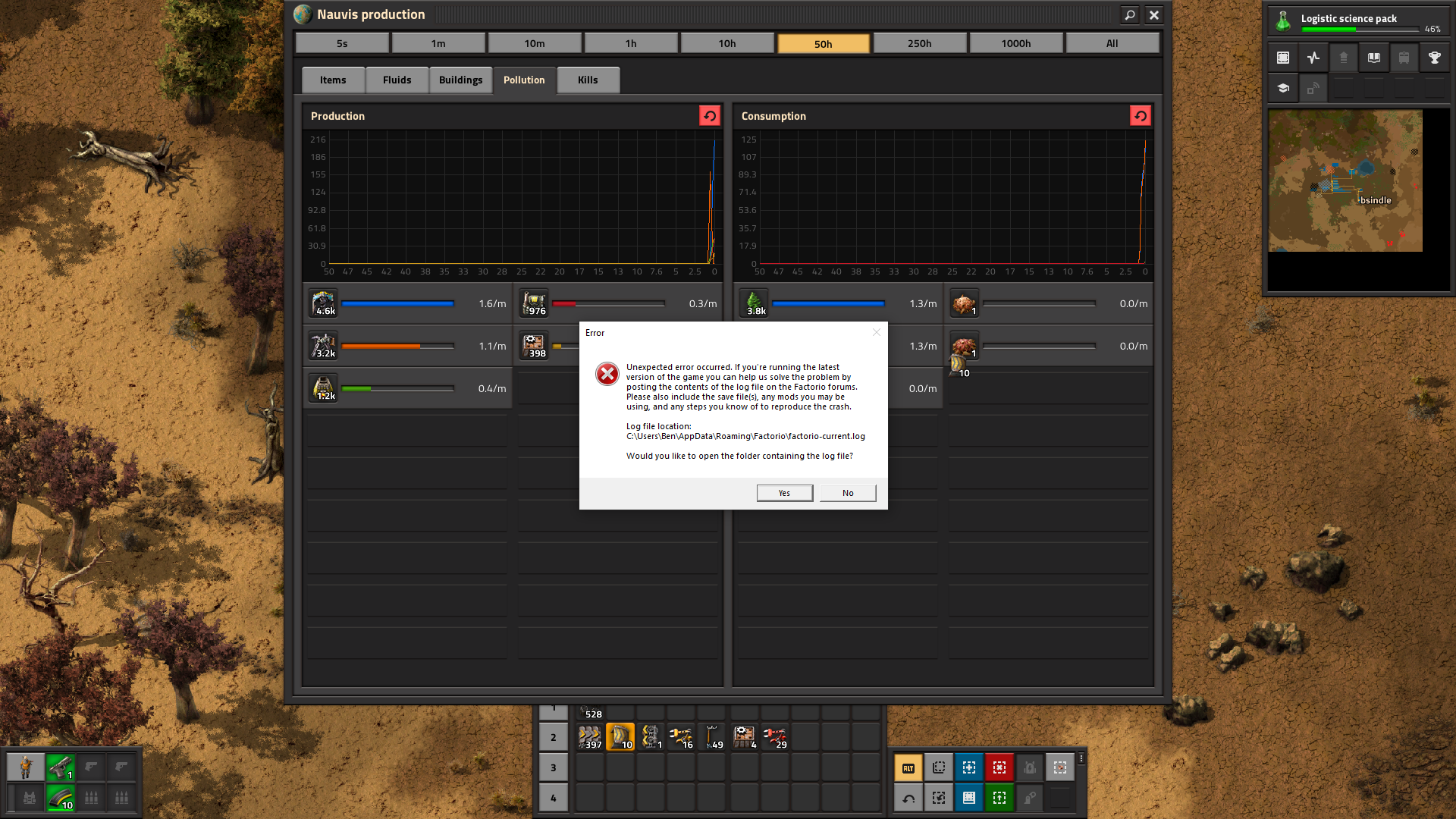This screenshot has width=1456, height=819.
Task: Click the empty armor slot
Action: pos(30,798)
